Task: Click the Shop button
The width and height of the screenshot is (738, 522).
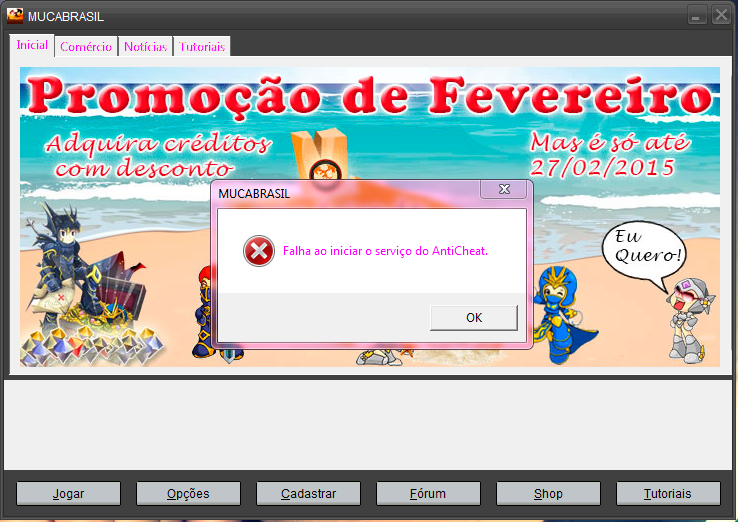Action: coord(548,494)
